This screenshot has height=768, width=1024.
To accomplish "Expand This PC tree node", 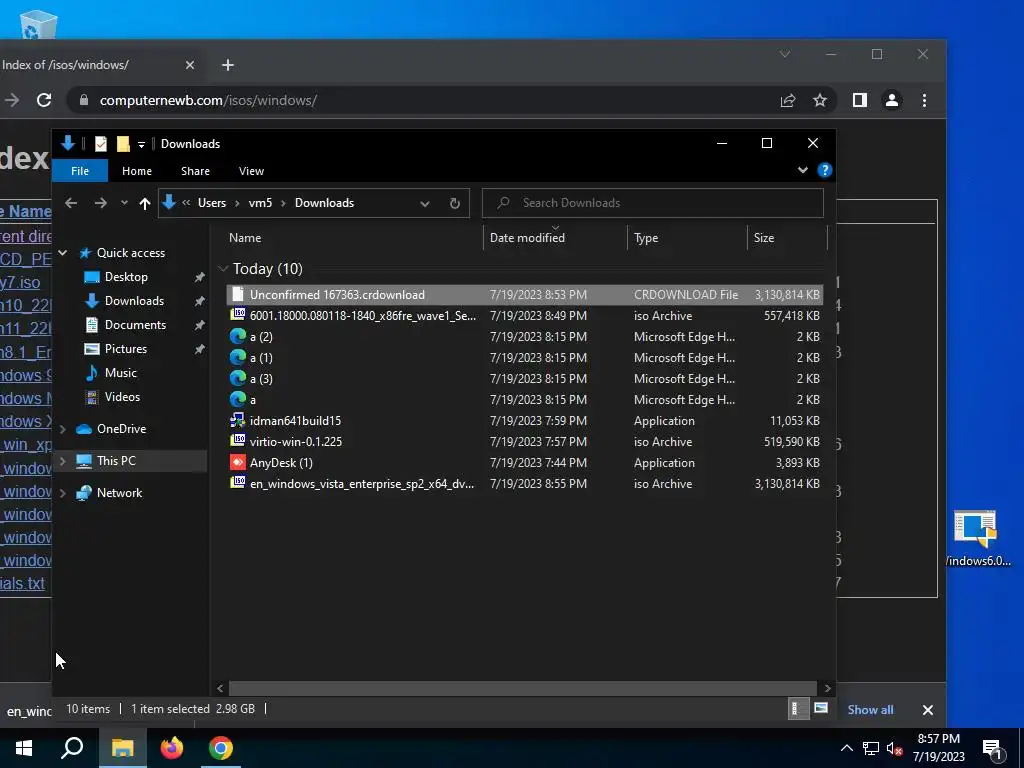I will point(63,461).
